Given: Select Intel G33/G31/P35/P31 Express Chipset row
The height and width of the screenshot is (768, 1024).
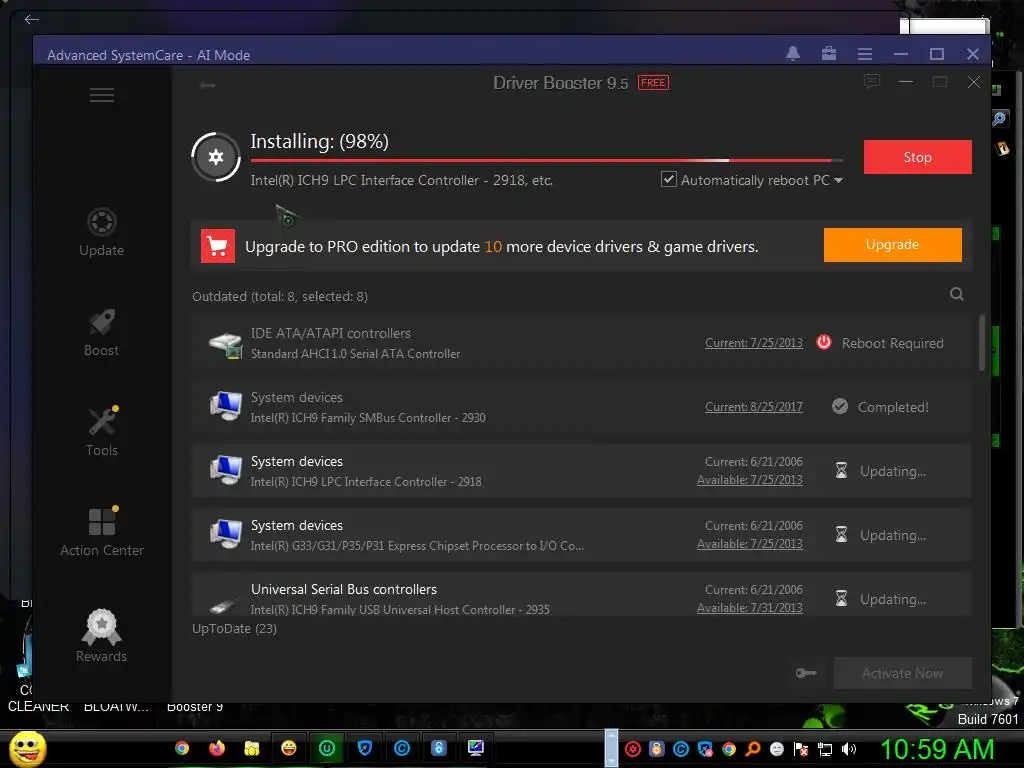Looking at the screenshot, I should 581,535.
